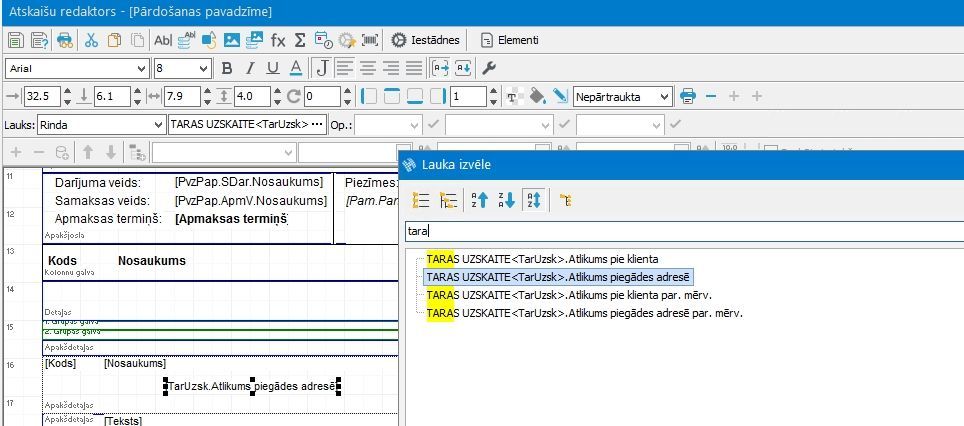Toggle auto-expand height option

pos(463,68)
